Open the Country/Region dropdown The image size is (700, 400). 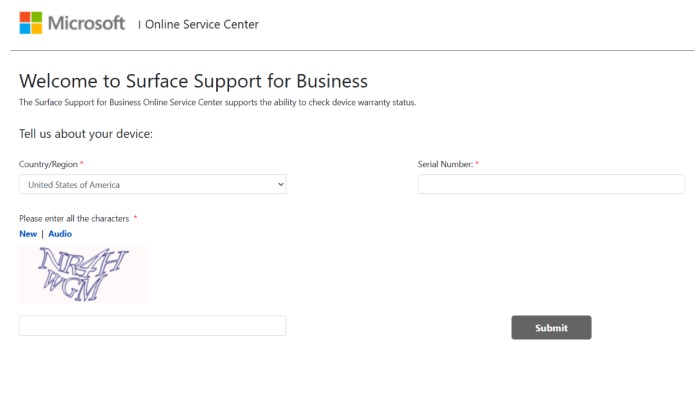click(x=152, y=184)
